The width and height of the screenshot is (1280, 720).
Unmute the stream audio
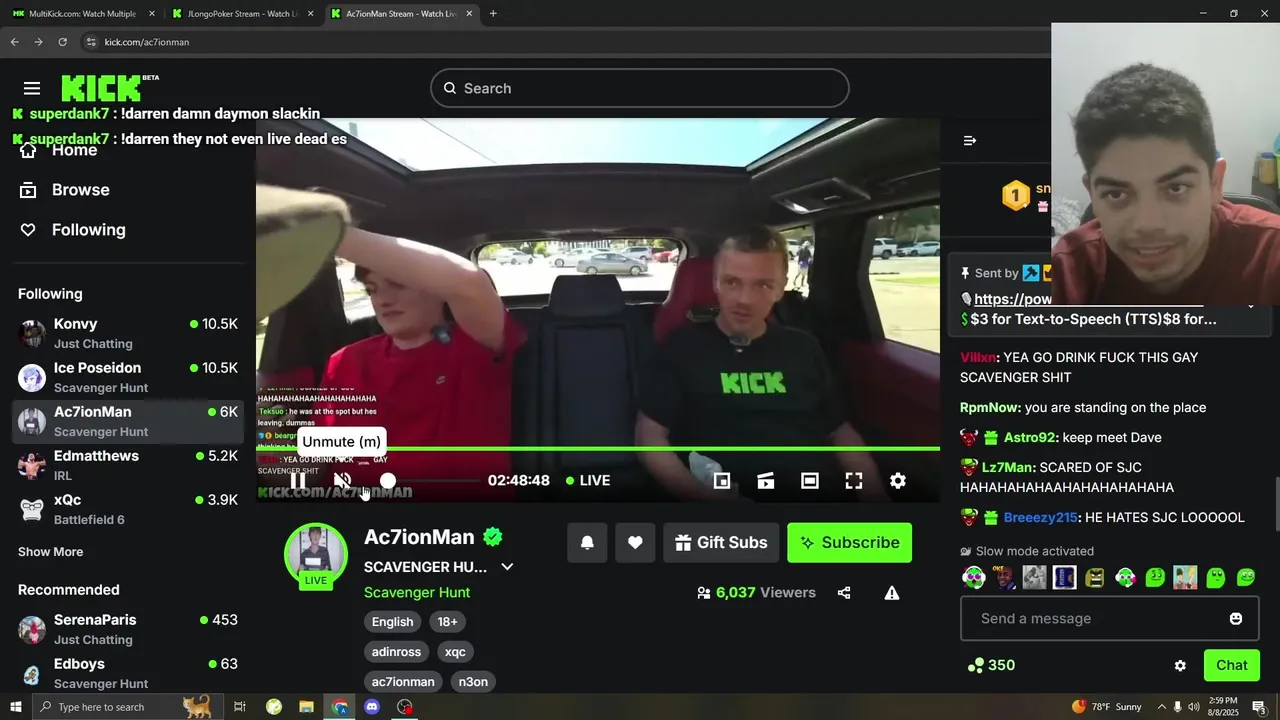point(342,481)
